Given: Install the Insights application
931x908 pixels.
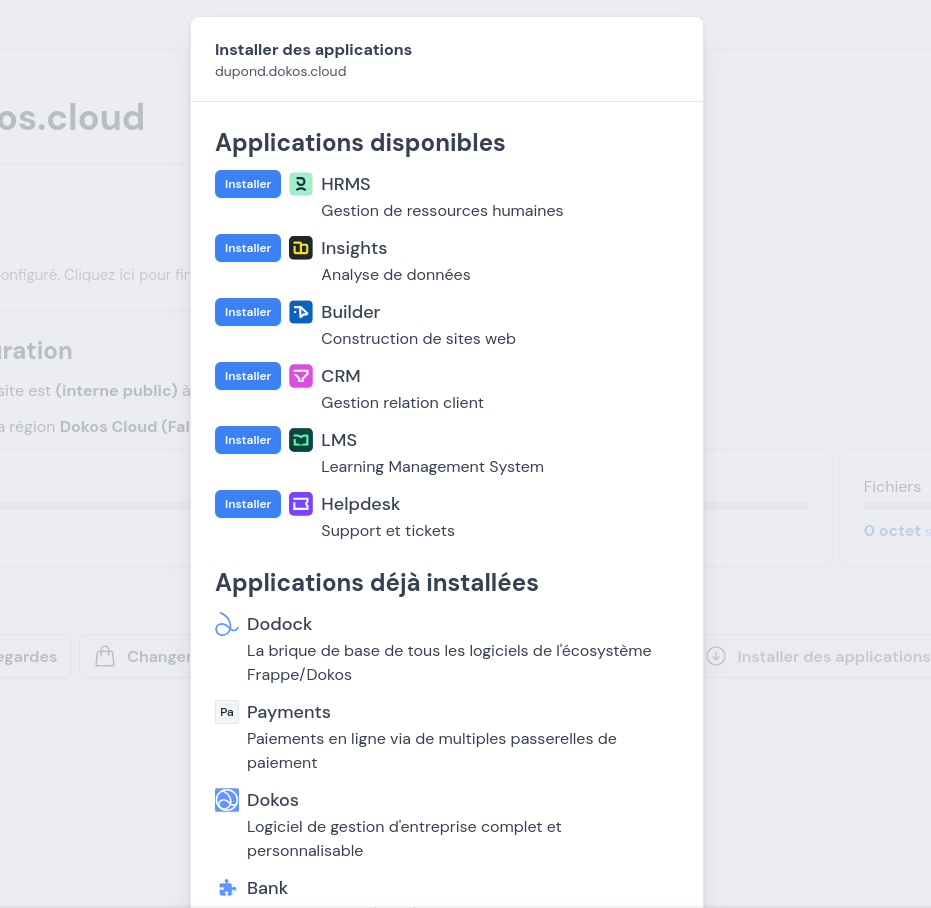Looking at the screenshot, I should click(248, 248).
